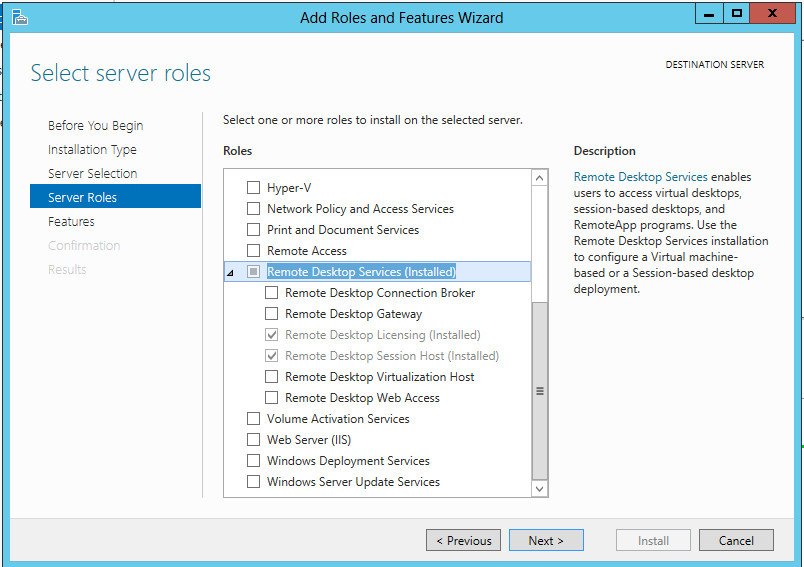The image size is (804, 567).
Task: Enable Network Policy and Access Services checkbox
Action: point(253,209)
